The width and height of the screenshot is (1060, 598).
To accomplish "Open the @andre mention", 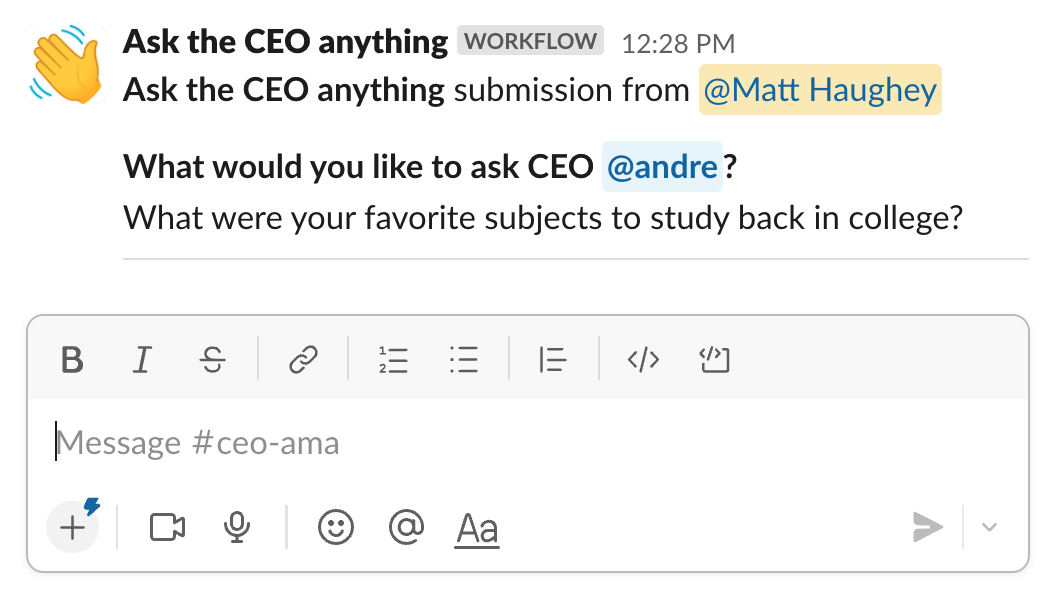I will [x=662, y=166].
